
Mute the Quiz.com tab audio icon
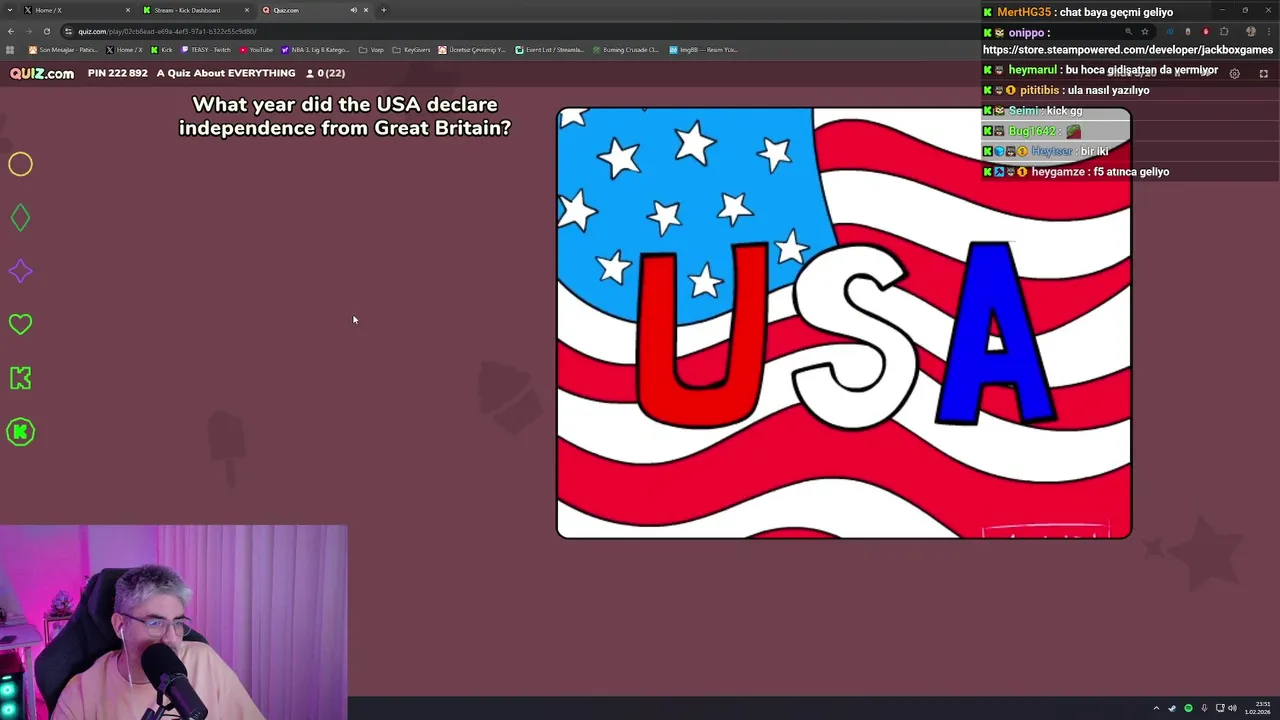[353, 10]
